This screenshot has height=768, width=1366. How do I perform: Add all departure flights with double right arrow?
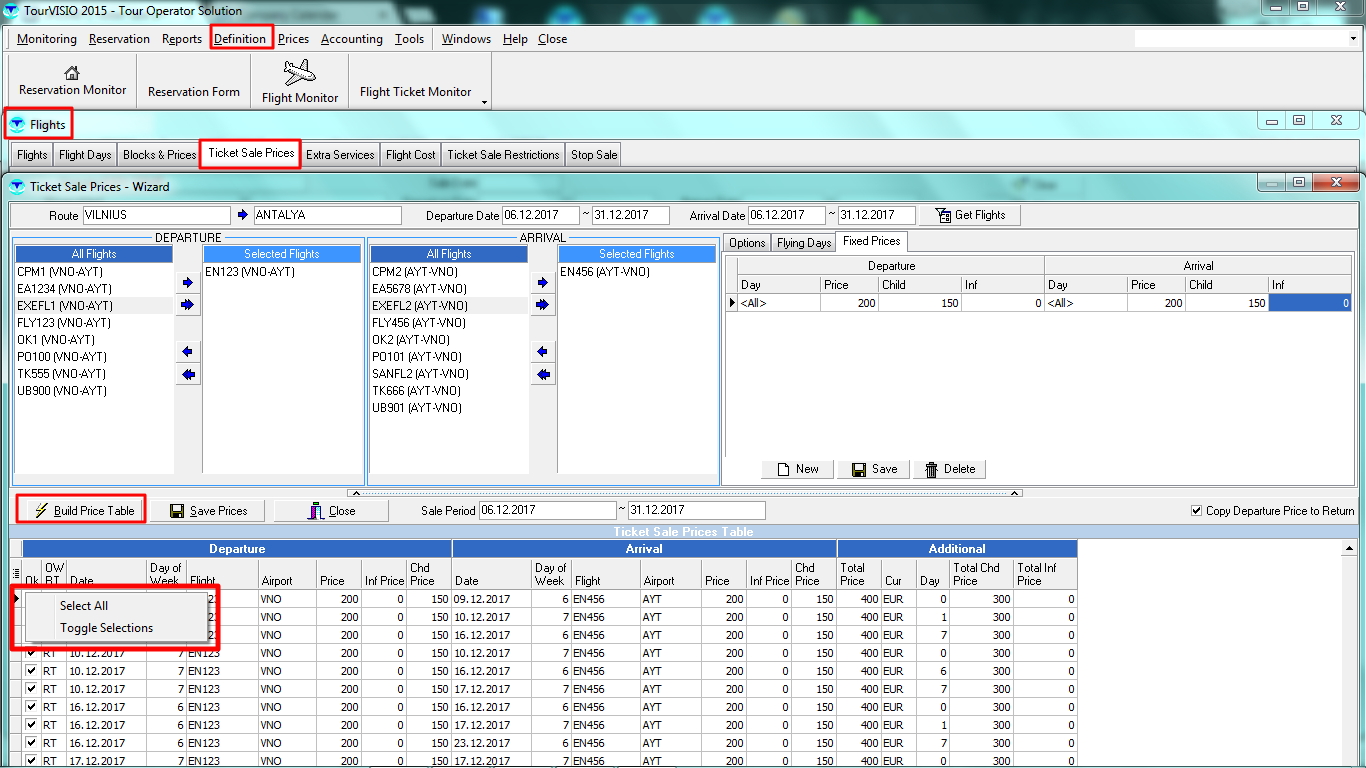187,305
